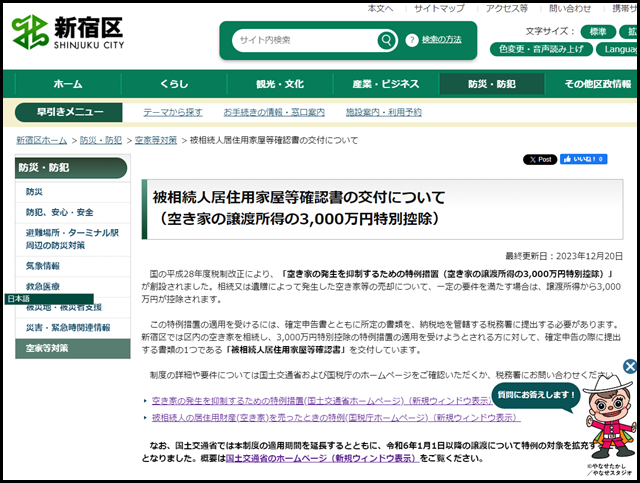
Task: Open the サイトマップ link
Action: click(x=439, y=8)
